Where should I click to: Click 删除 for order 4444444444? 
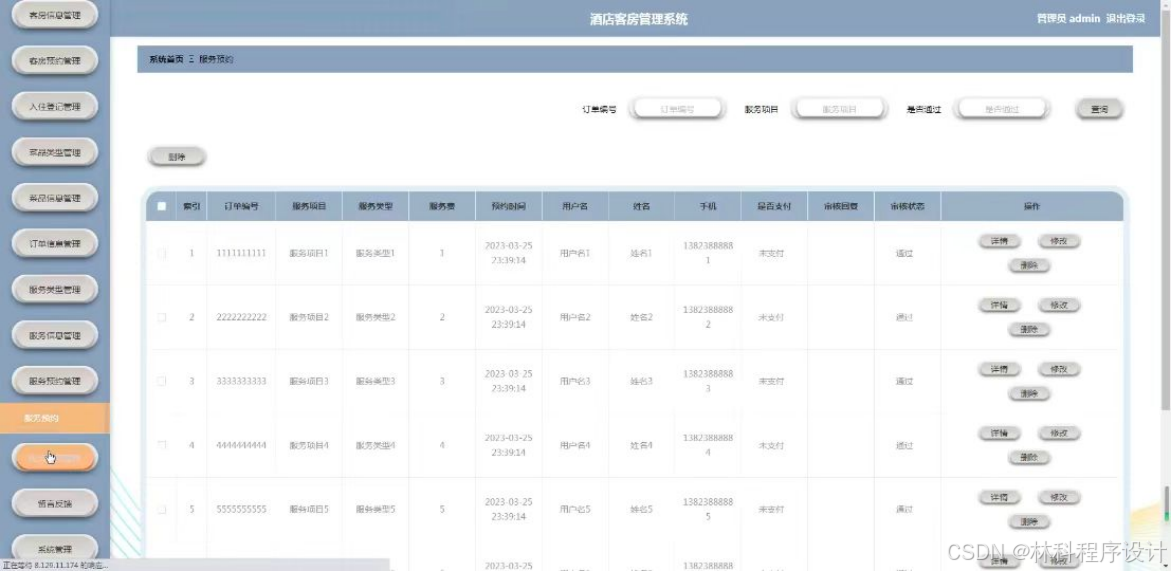pos(1028,457)
